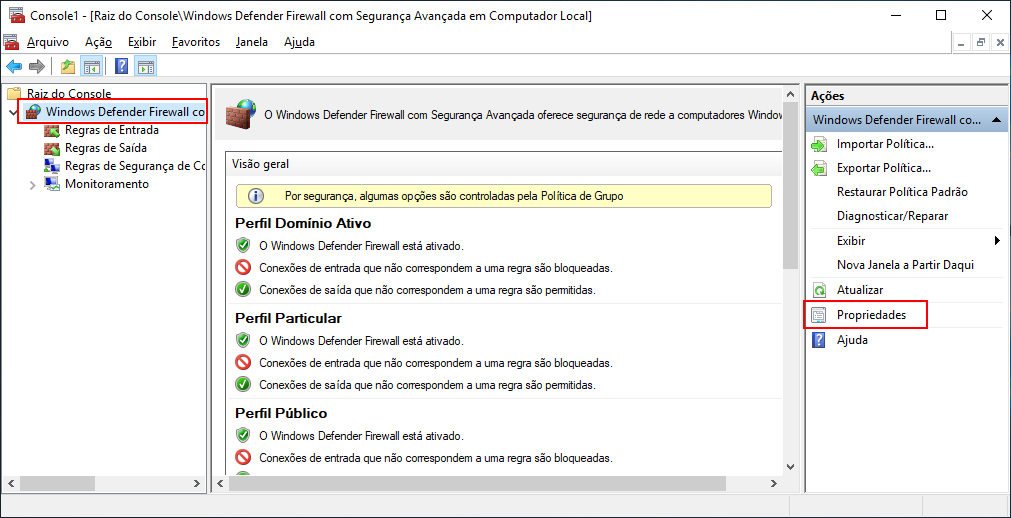Click the Back arrow toolbar icon
The height and width of the screenshot is (518, 1011).
[x=14, y=66]
